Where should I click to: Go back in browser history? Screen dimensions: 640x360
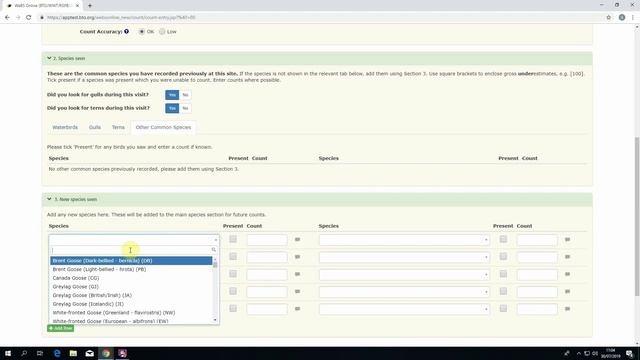pyautogui.click(x=7, y=18)
